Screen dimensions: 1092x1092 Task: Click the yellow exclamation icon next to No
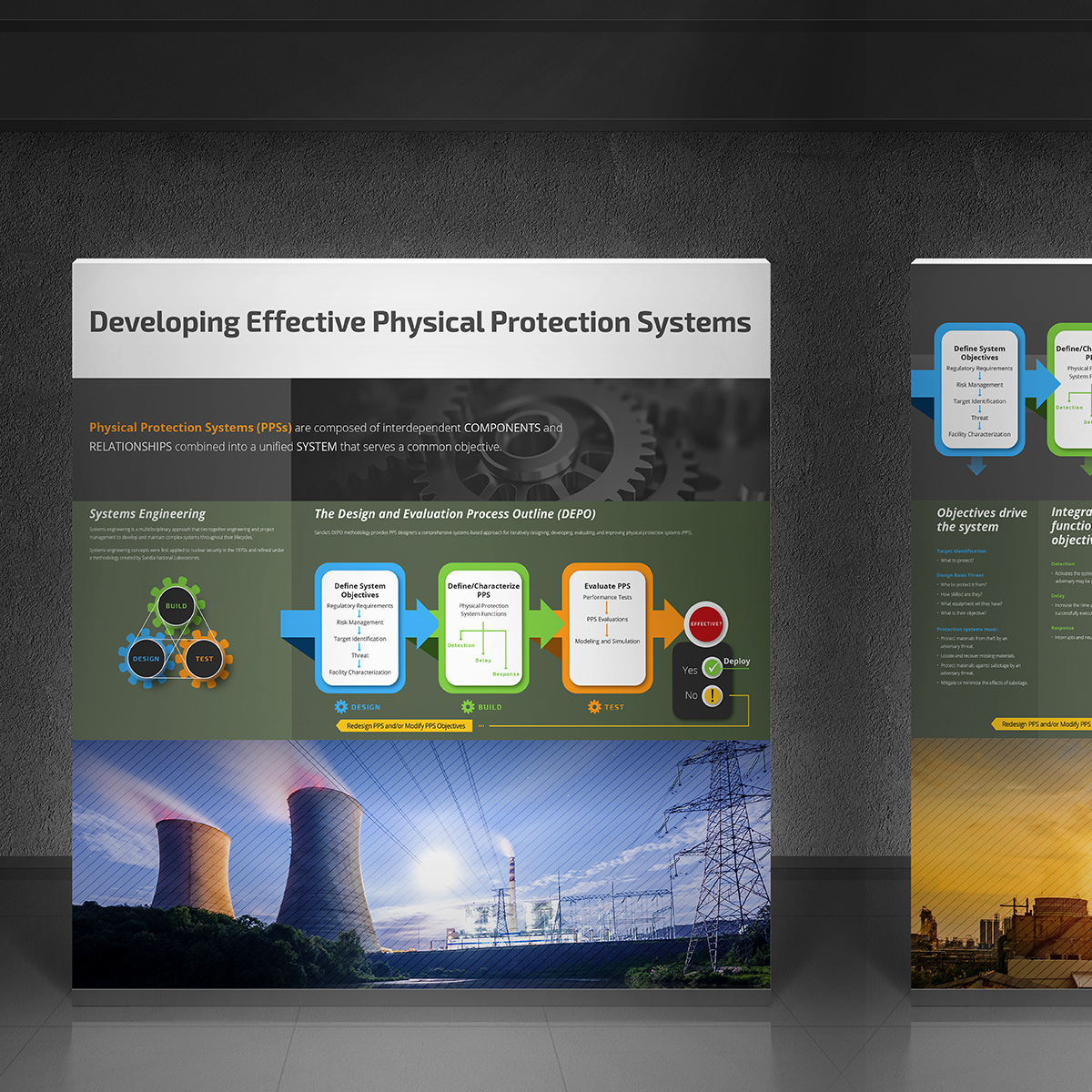click(712, 696)
